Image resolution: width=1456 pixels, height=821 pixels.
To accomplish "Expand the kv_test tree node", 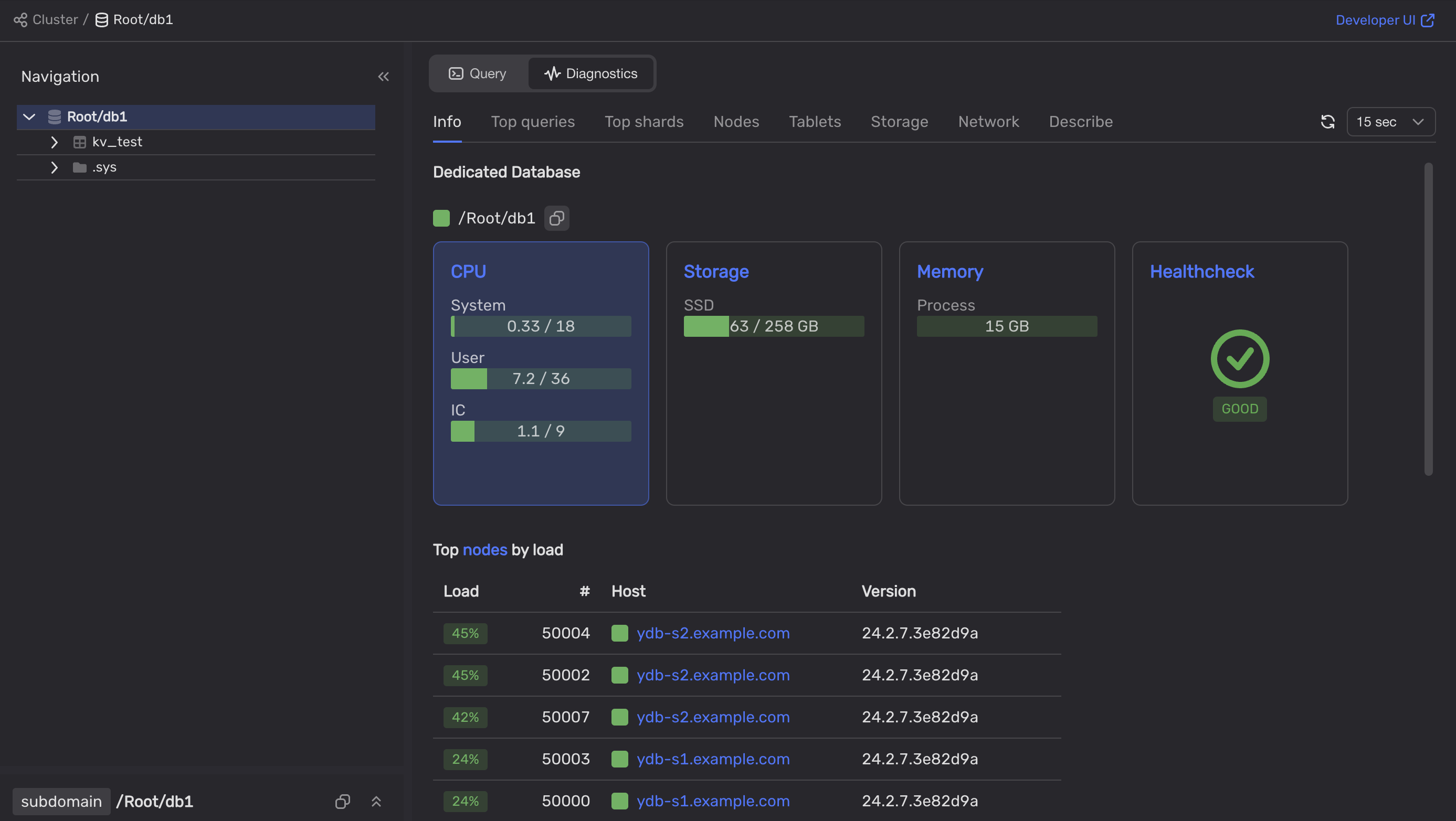I will [54, 142].
